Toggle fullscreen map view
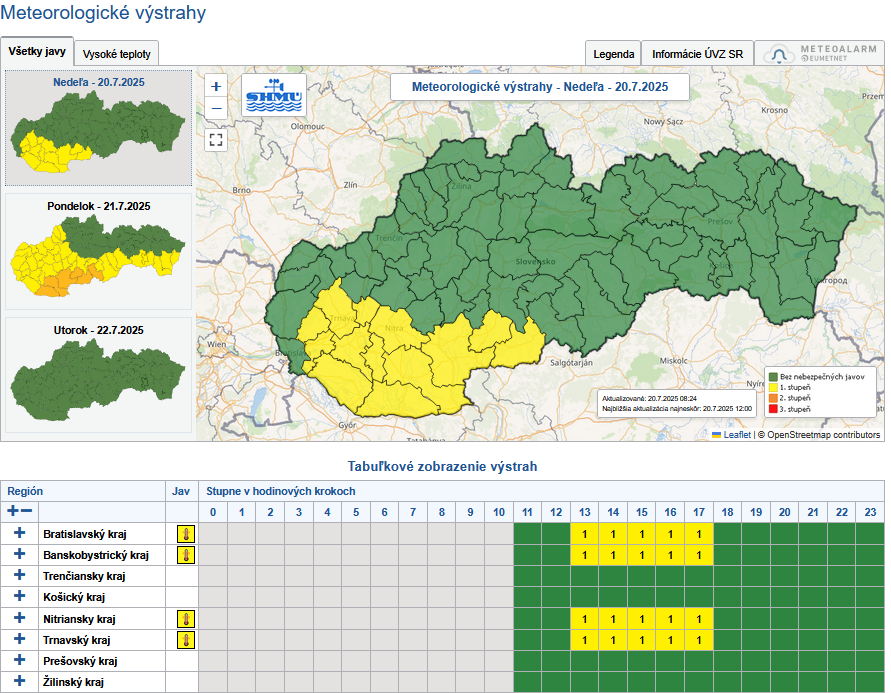Screen dimensions: 891x693 coord(216,140)
